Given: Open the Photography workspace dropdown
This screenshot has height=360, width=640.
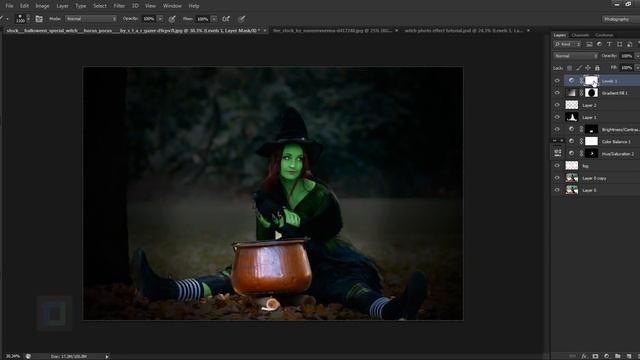Looking at the screenshot, I should click(x=620, y=19).
